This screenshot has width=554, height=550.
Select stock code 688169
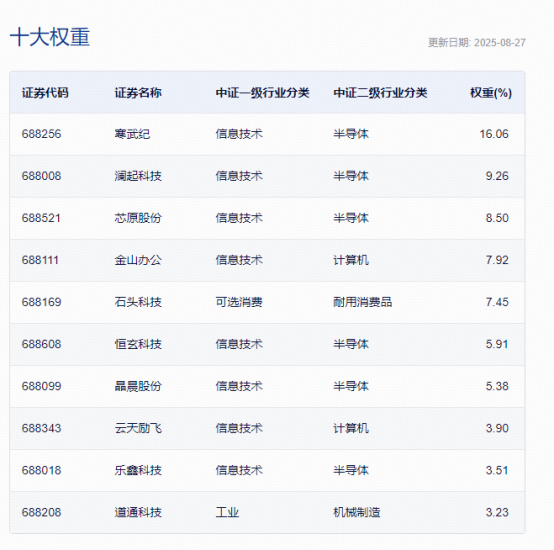(x=41, y=302)
